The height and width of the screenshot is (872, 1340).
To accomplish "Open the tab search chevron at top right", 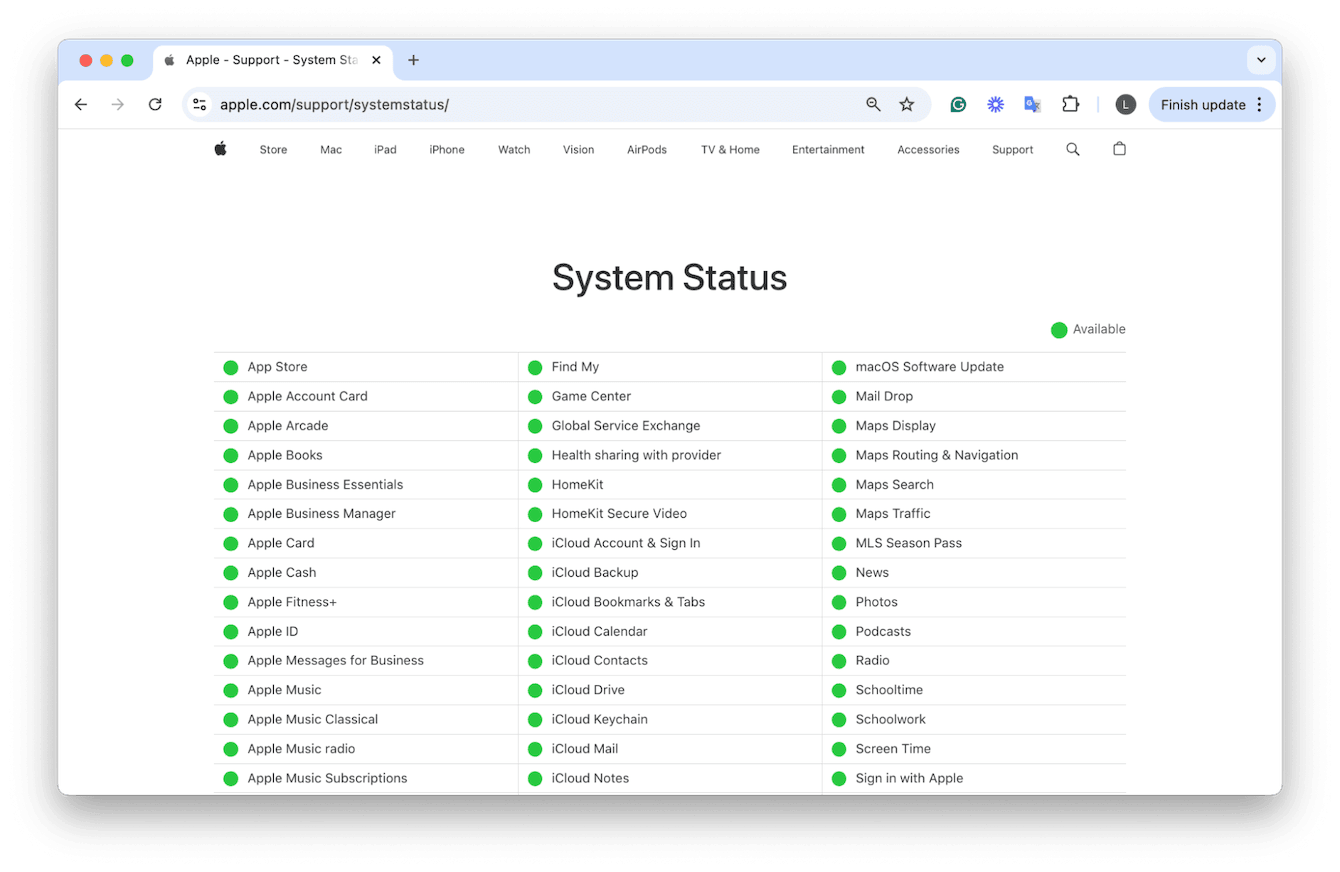I will [1261, 60].
